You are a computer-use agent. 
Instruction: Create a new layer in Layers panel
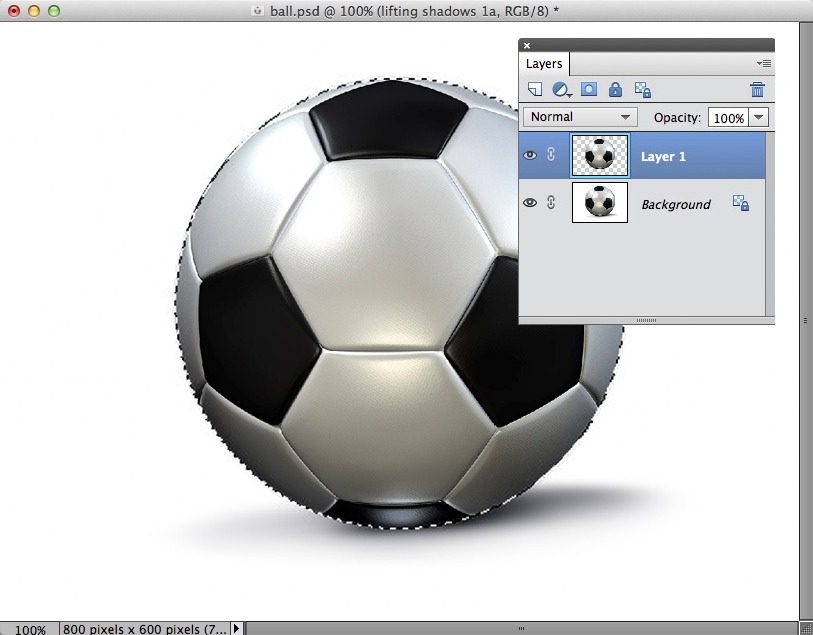[x=535, y=90]
